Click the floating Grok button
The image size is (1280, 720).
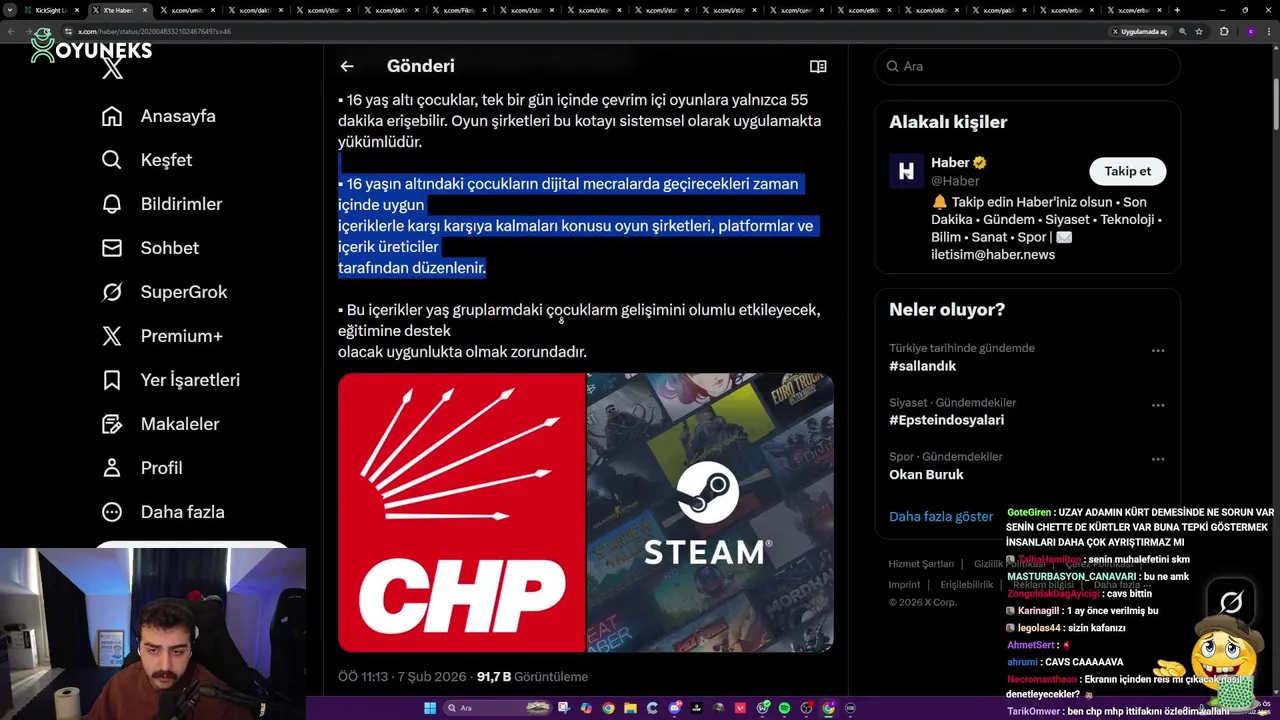pos(1231,602)
